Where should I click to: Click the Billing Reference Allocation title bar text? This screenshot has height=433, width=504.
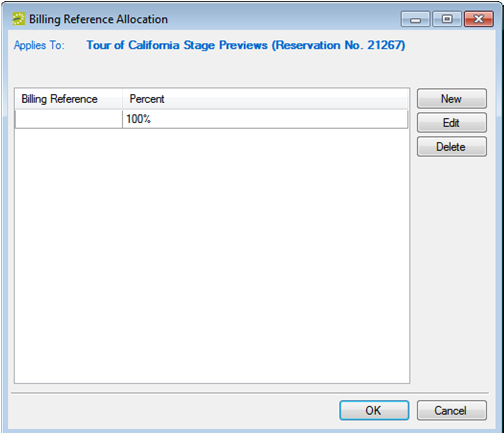pos(98,19)
